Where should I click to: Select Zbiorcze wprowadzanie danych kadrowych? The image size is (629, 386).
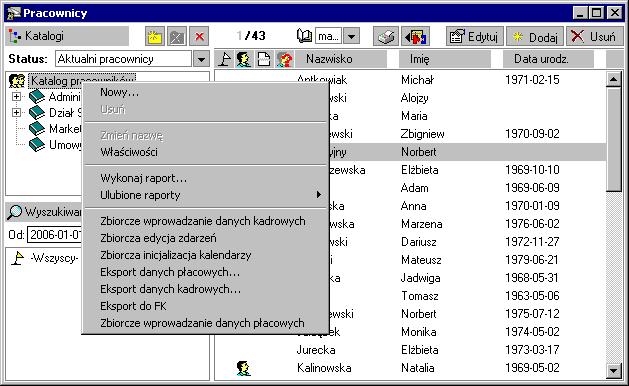pos(205,221)
